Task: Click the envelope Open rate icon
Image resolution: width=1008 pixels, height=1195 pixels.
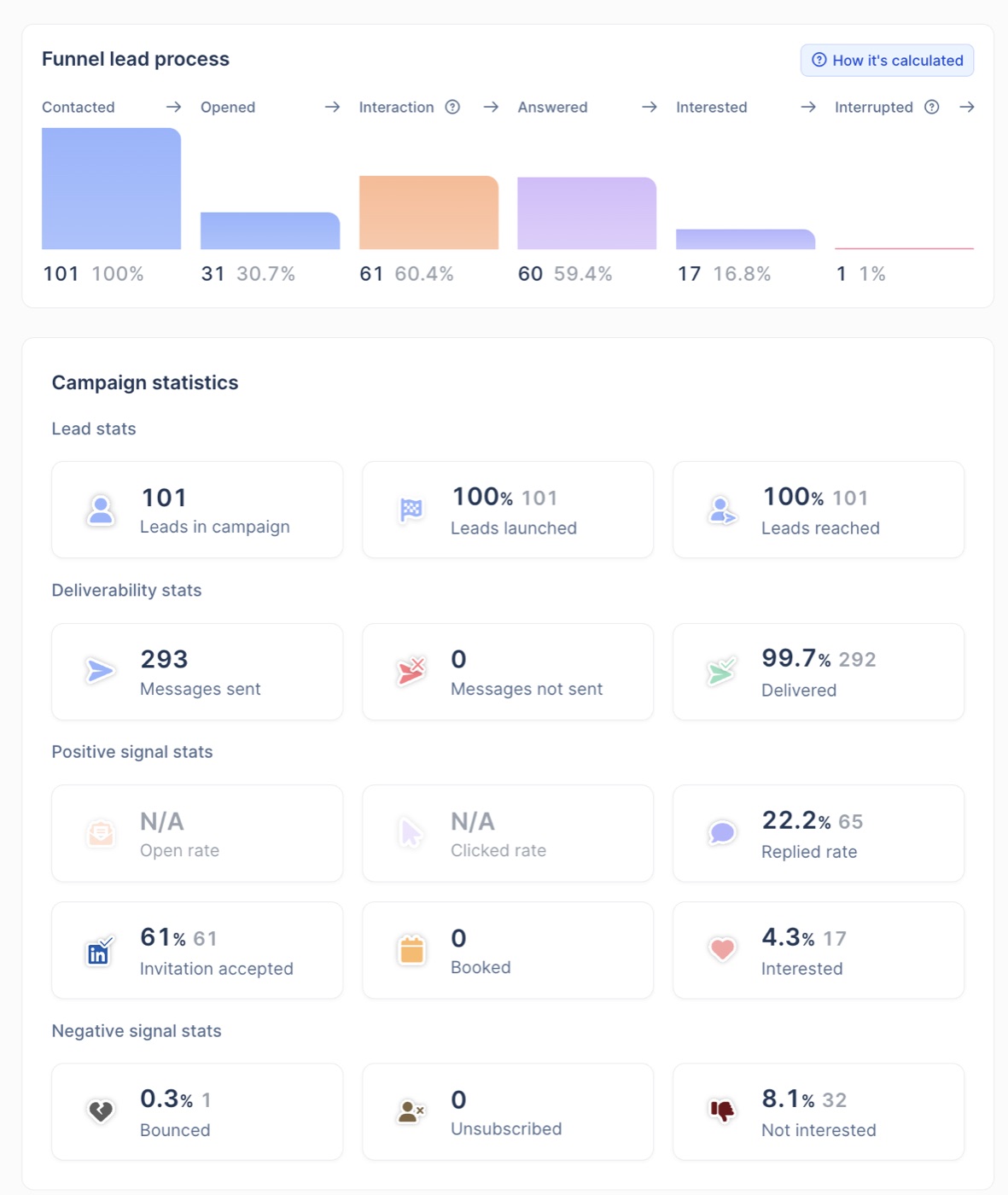Action: (101, 833)
